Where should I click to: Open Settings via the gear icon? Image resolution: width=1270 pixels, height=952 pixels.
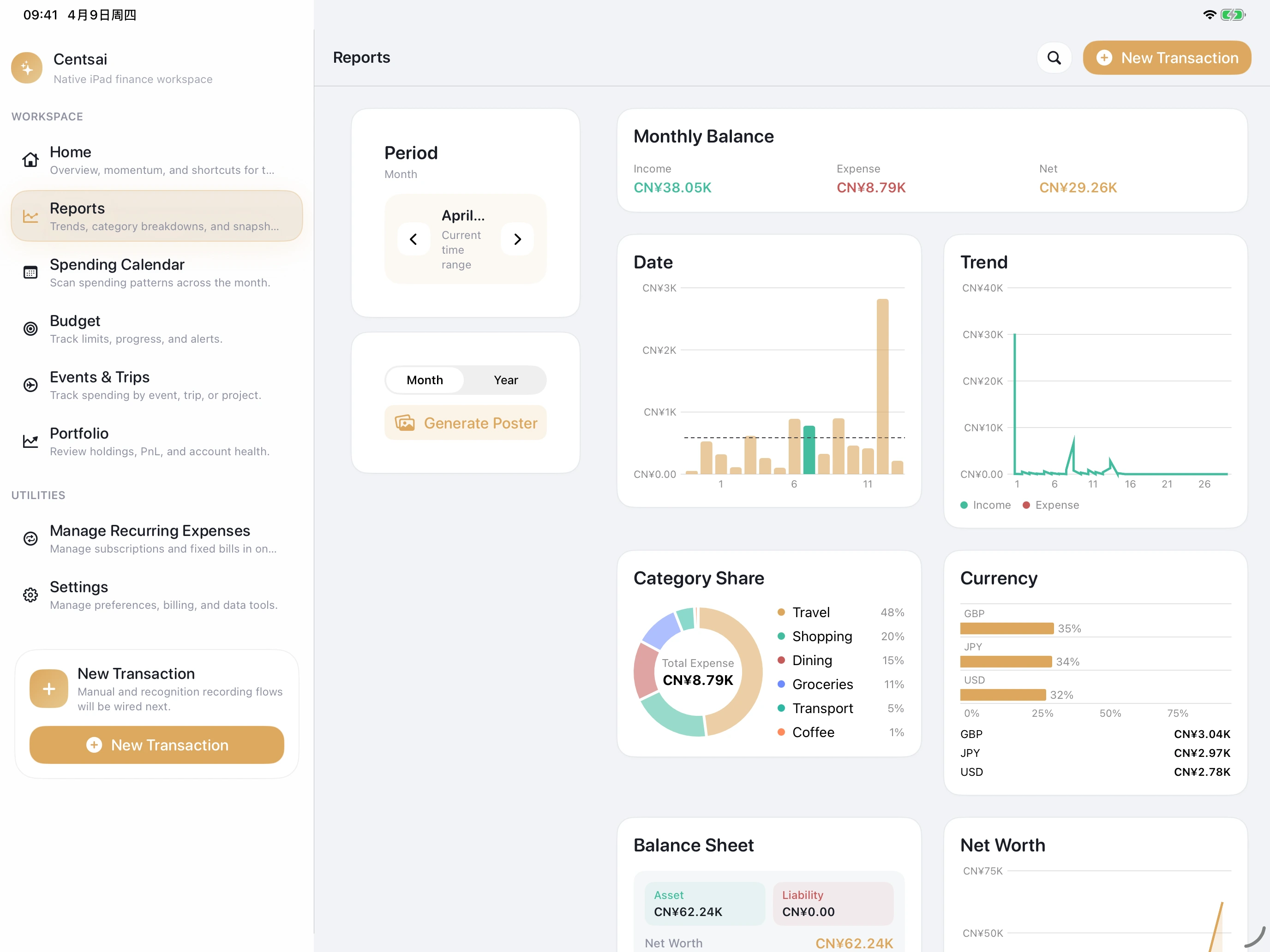[x=30, y=595]
